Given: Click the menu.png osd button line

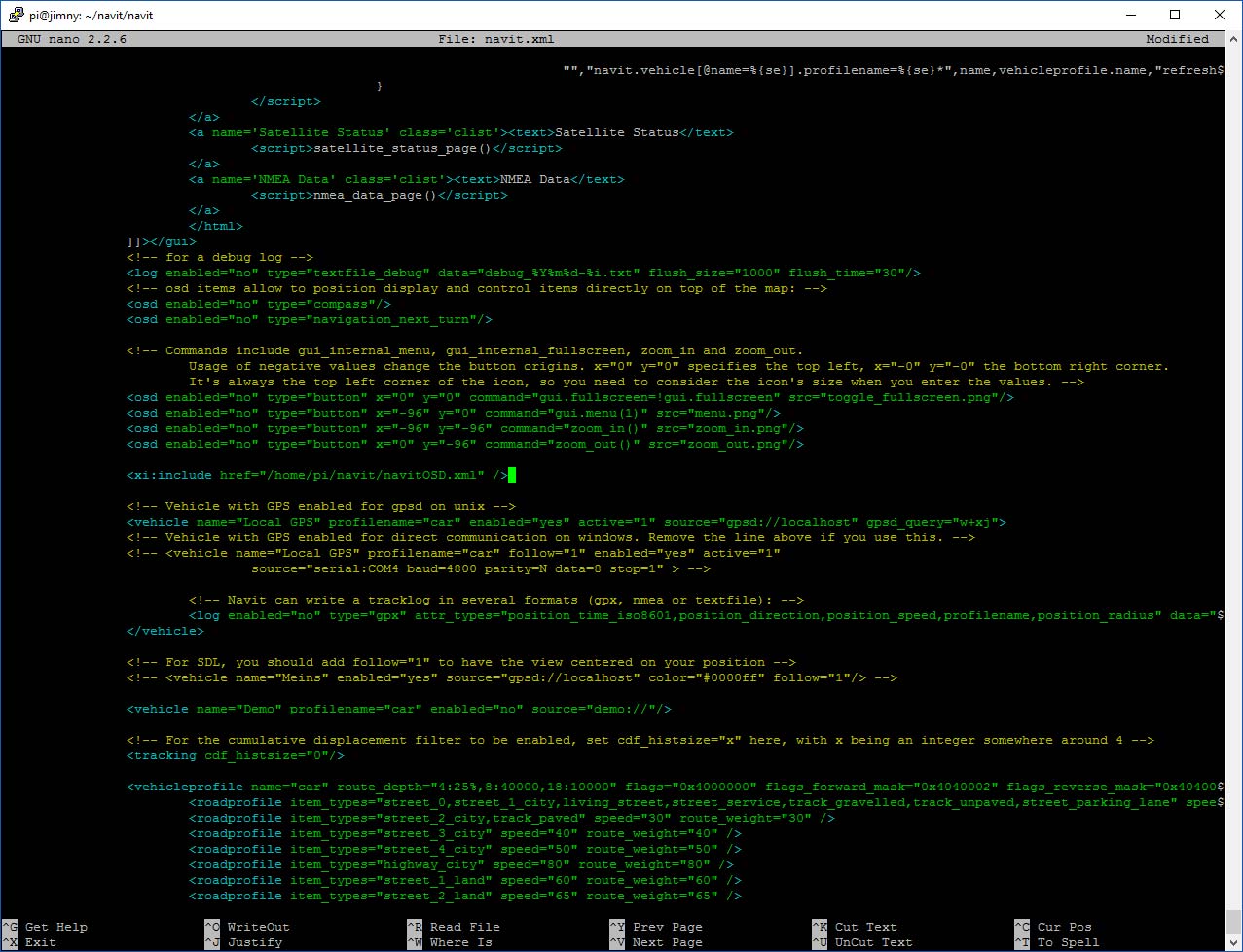Looking at the screenshot, I should click(454, 413).
